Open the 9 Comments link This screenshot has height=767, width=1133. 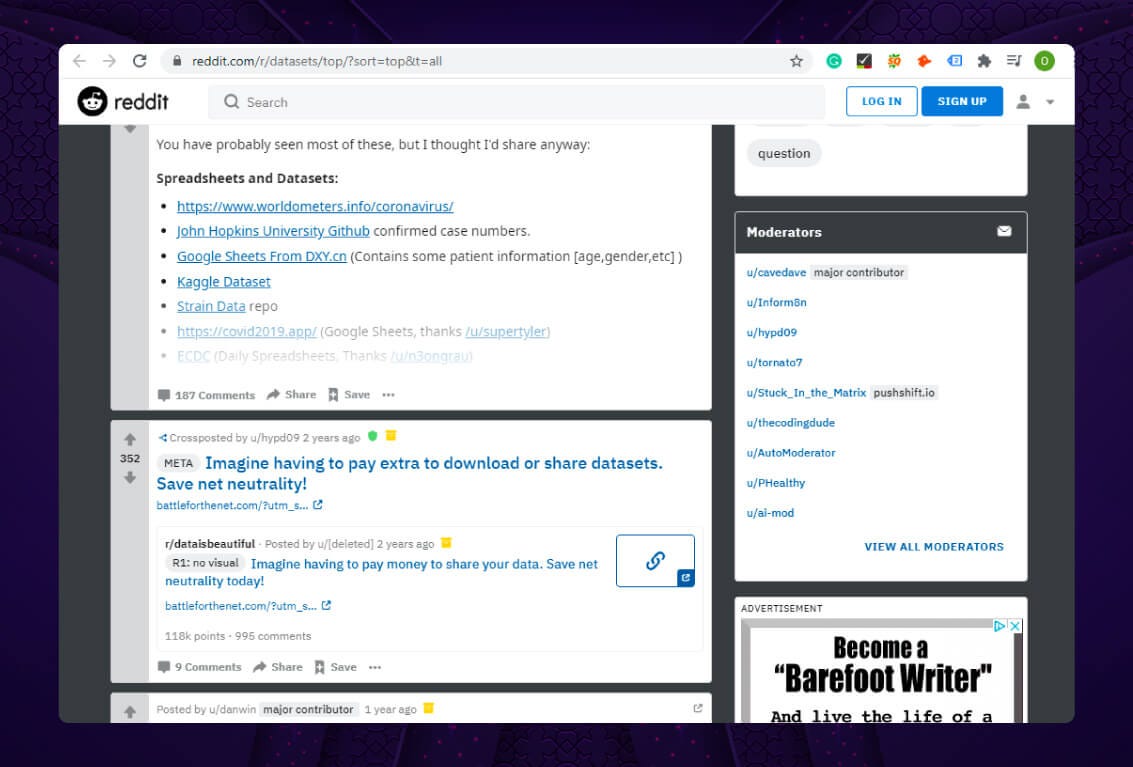point(199,667)
